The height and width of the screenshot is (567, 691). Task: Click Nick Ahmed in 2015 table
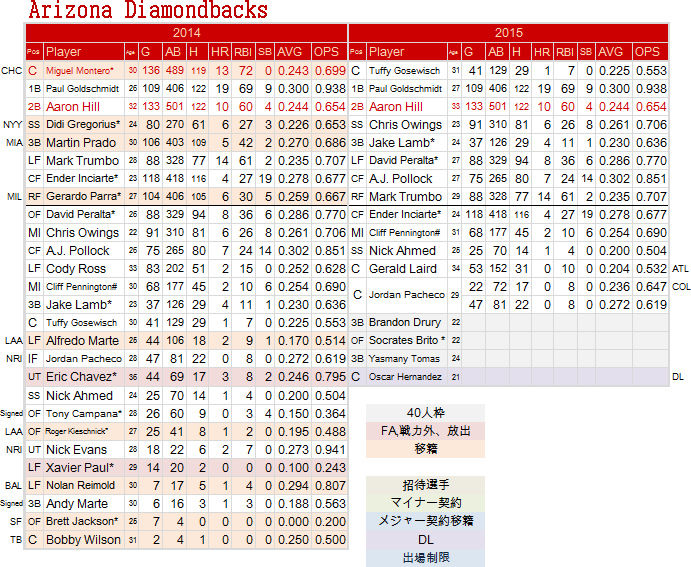coord(402,251)
